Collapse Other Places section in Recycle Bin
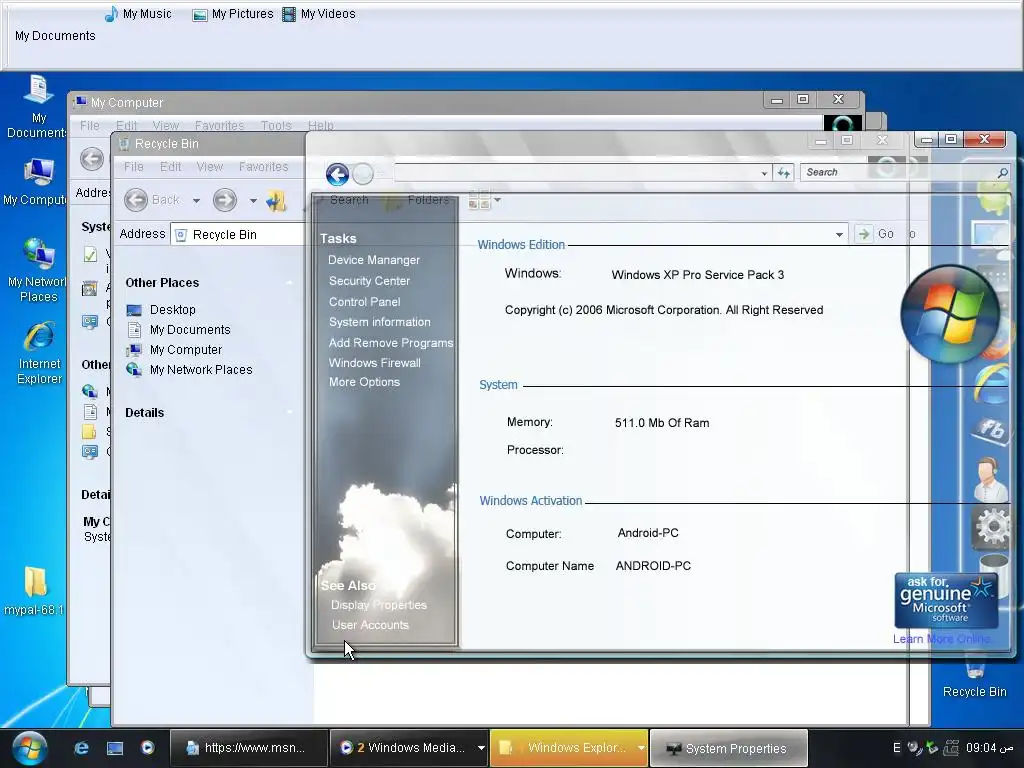This screenshot has height=768, width=1024. (x=289, y=283)
